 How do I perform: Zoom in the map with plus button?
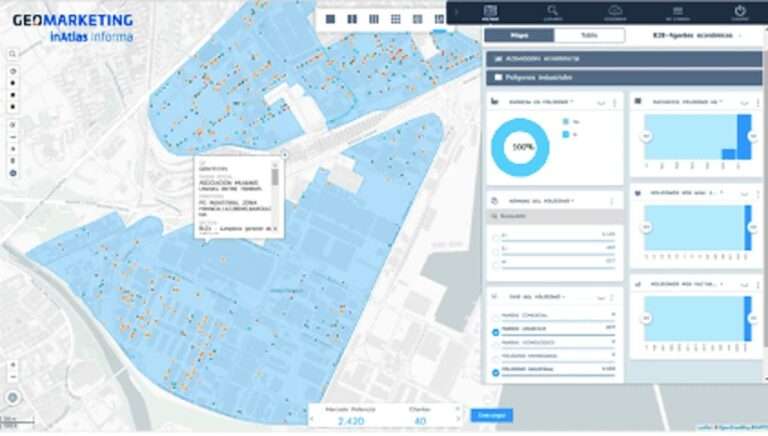[12, 365]
